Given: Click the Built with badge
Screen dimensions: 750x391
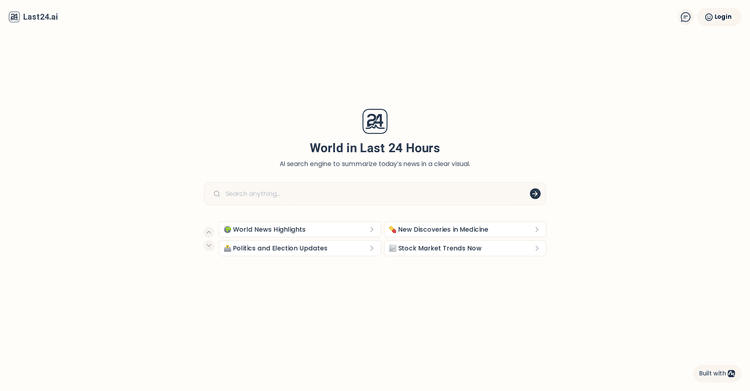Looking at the screenshot, I should 717,373.
